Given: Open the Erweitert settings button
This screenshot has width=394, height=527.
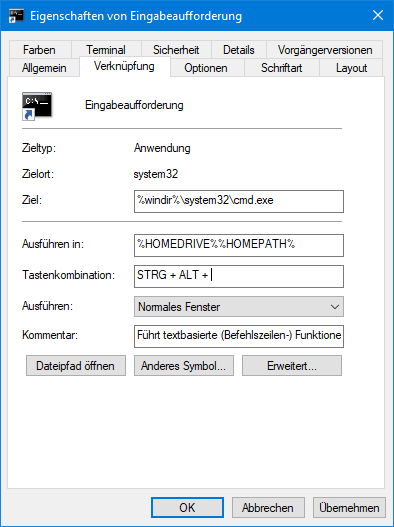Looking at the screenshot, I should tap(292, 365).
